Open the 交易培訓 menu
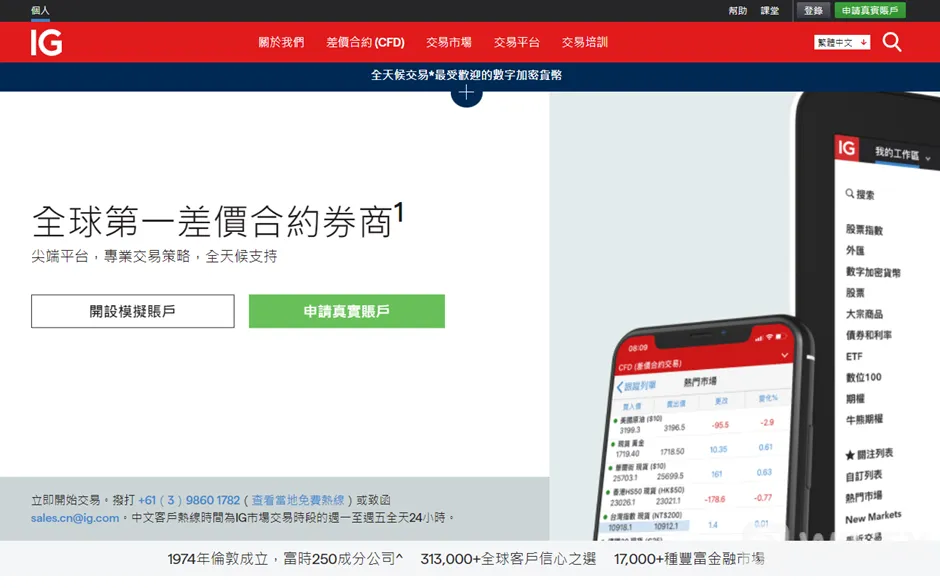This screenshot has width=940, height=588. pyautogui.click(x=585, y=43)
